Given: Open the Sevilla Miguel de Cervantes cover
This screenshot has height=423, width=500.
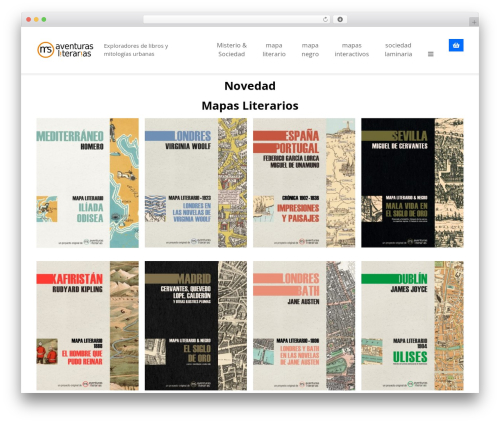Looking at the screenshot, I should click(412, 183).
